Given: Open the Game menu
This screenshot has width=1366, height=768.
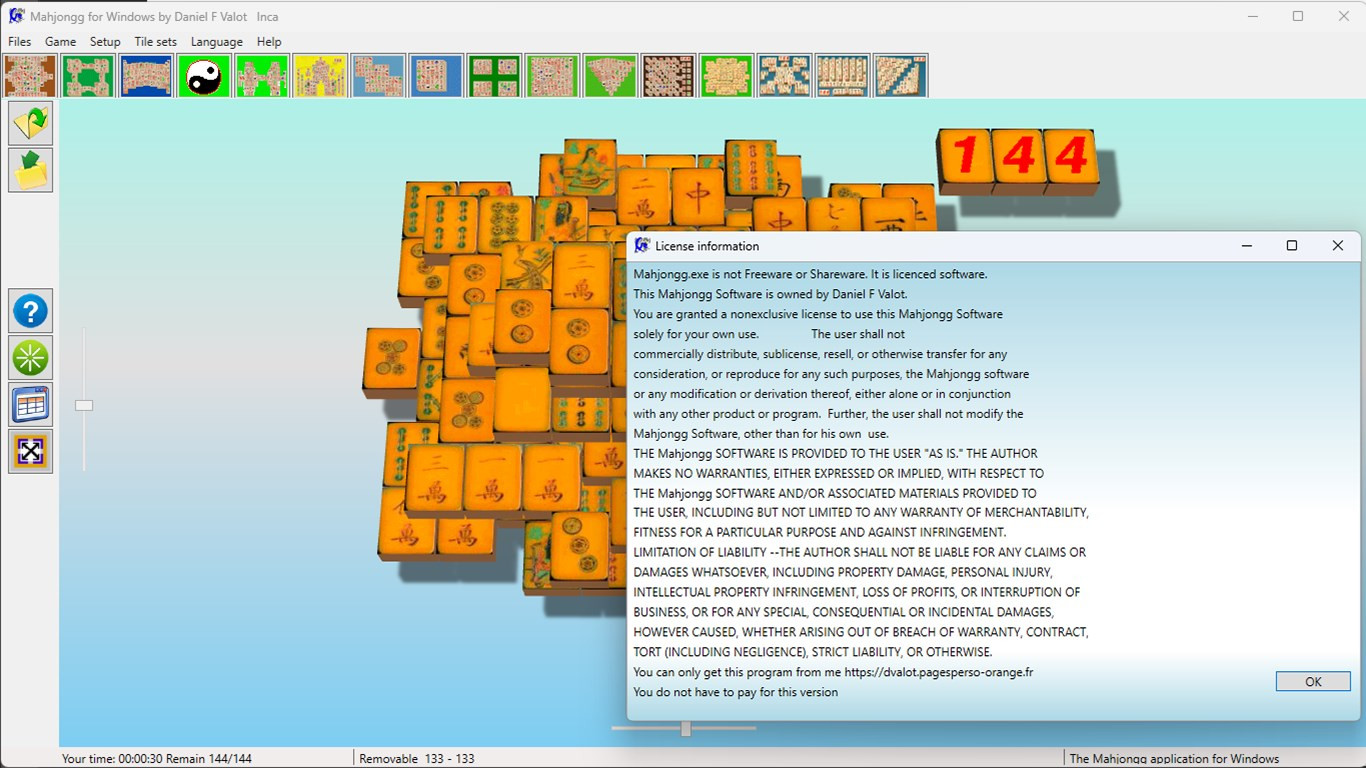Looking at the screenshot, I should (x=60, y=42).
